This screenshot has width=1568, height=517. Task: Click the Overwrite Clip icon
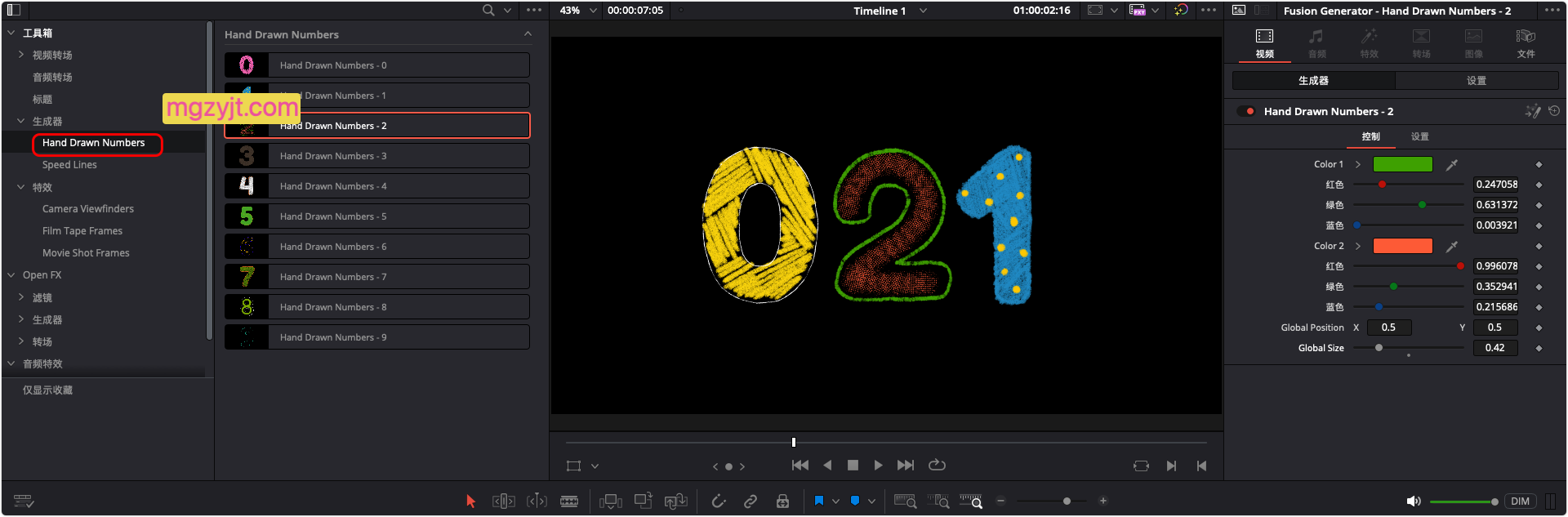pos(644,501)
